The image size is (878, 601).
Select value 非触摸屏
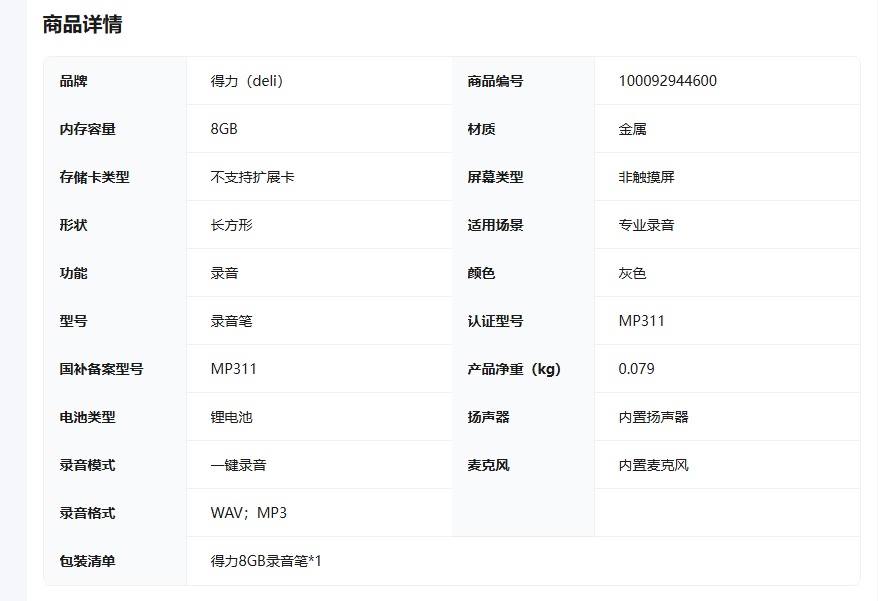[646, 178]
